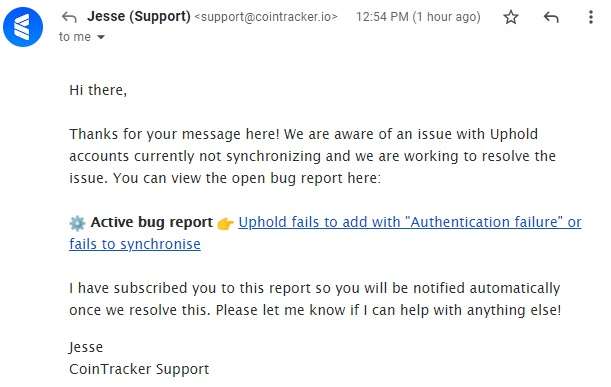611x387 pixels.
Task: Click the 'Jesse' signature name
Action: tap(86, 347)
